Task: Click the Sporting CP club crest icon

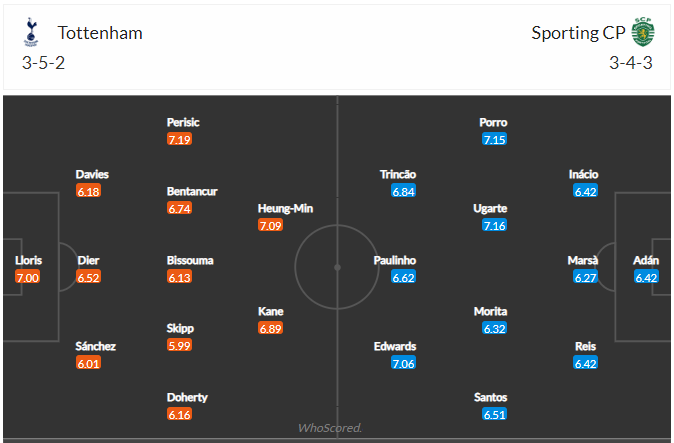Action: click(x=643, y=32)
